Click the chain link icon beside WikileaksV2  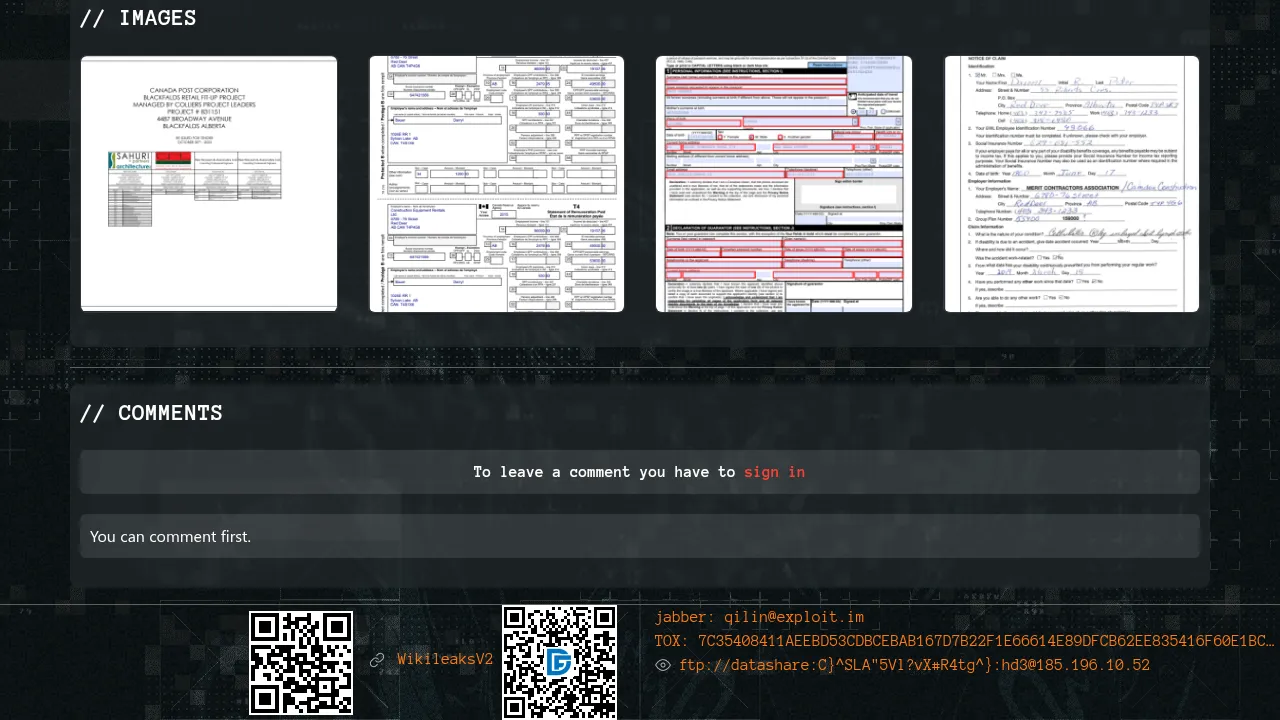pyautogui.click(x=377, y=660)
